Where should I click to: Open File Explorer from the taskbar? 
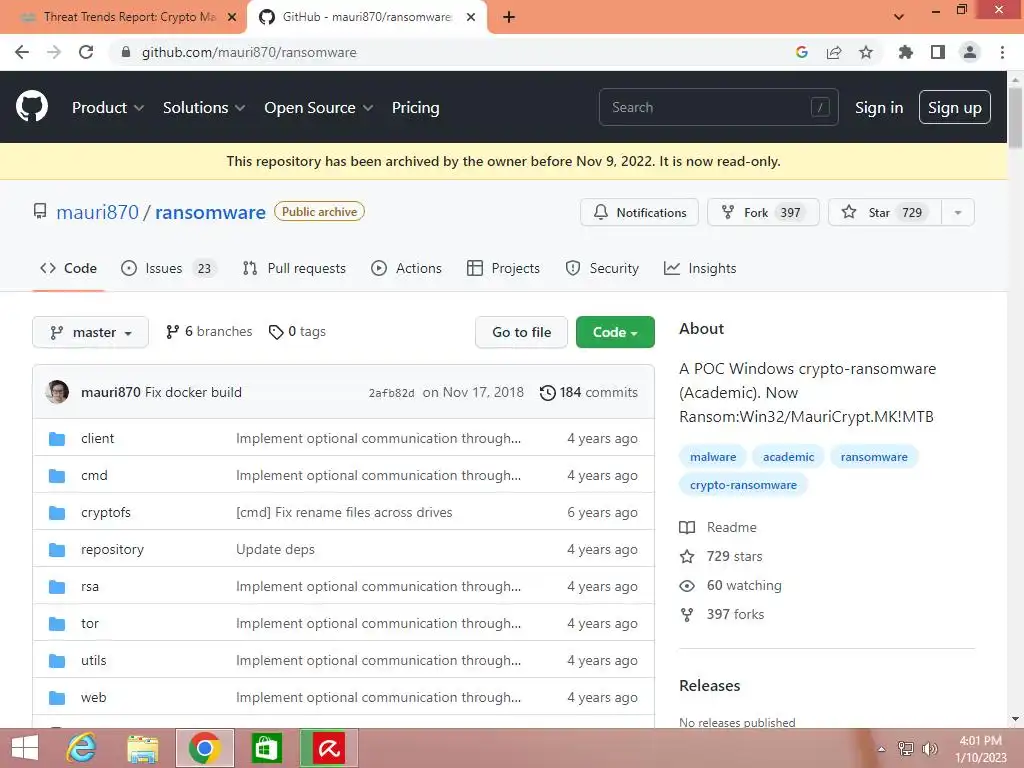(143, 748)
